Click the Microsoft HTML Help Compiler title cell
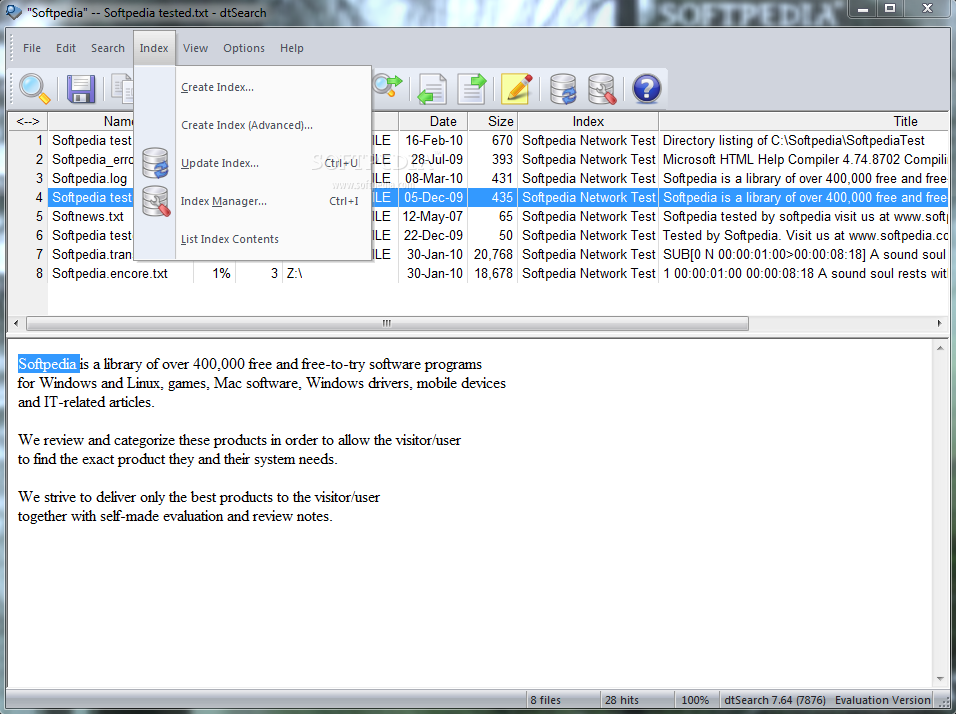Viewport: 956px width, 714px height. 805,159
